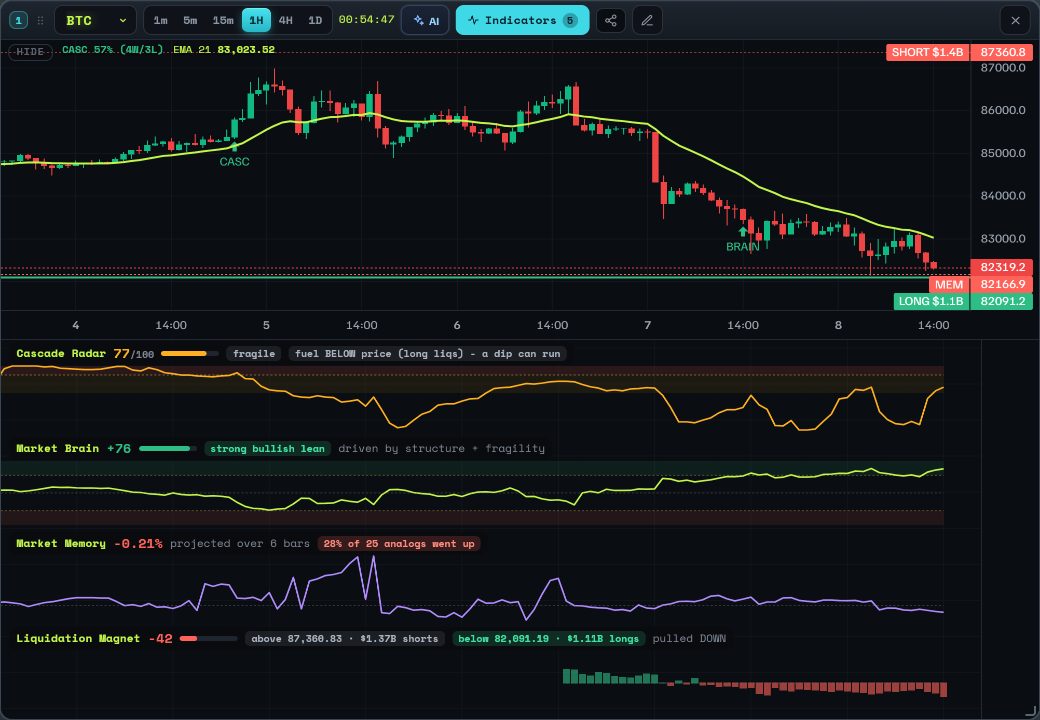Click the below 82,091.19 longs chip
Image resolution: width=1040 pixels, height=720 pixels.
pyautogui.click(x=549, y=639)
